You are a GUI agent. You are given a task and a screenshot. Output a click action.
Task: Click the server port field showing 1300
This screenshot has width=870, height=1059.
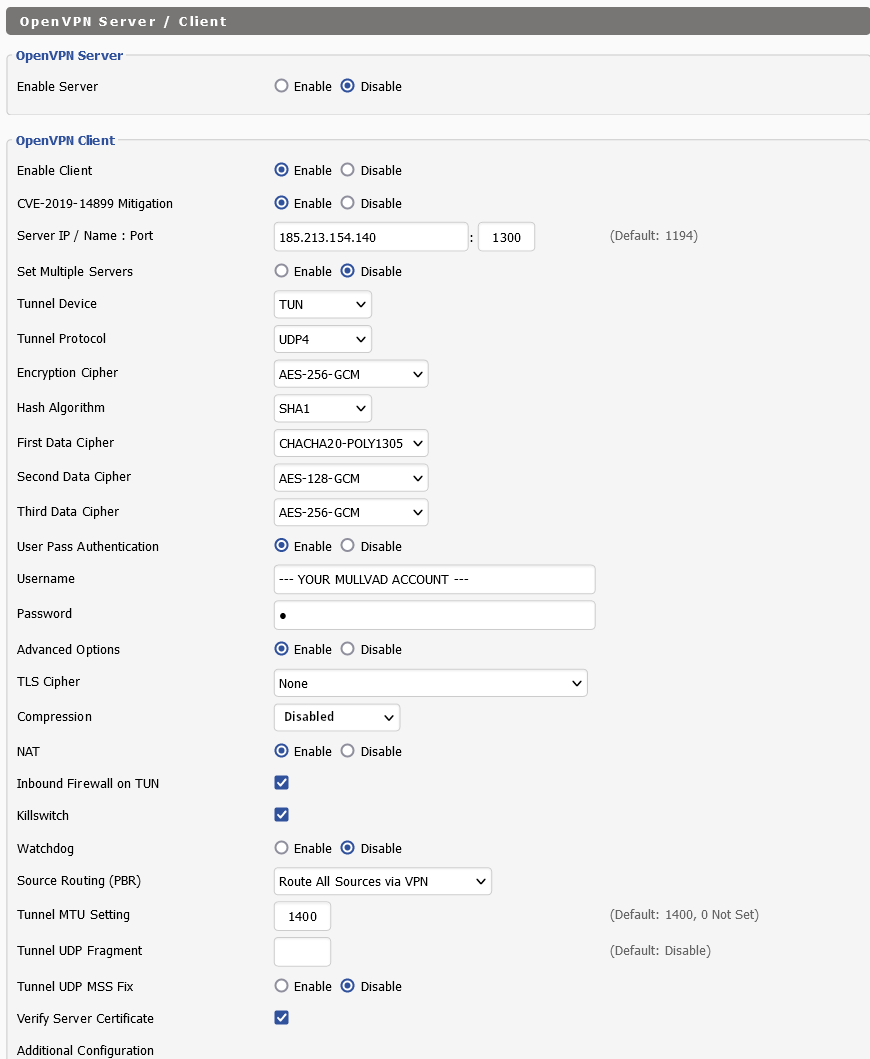point(506,237)
